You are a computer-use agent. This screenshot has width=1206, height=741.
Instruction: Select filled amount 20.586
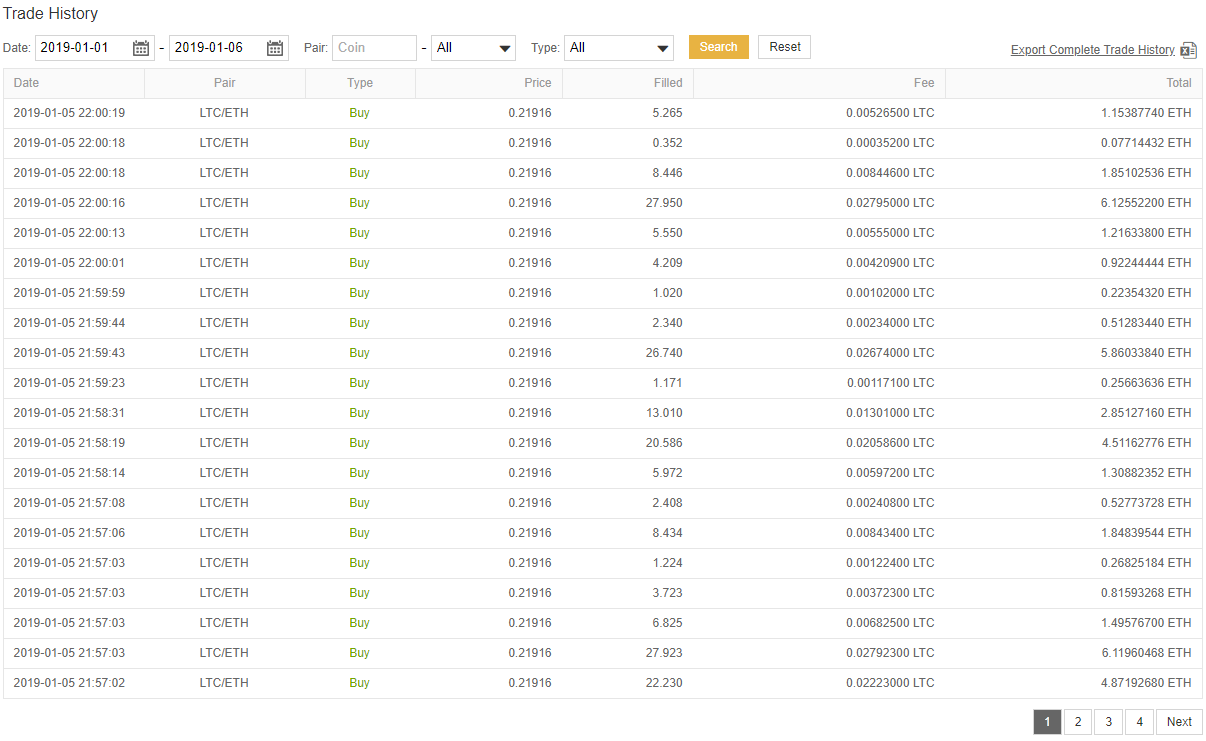[664, 443]
